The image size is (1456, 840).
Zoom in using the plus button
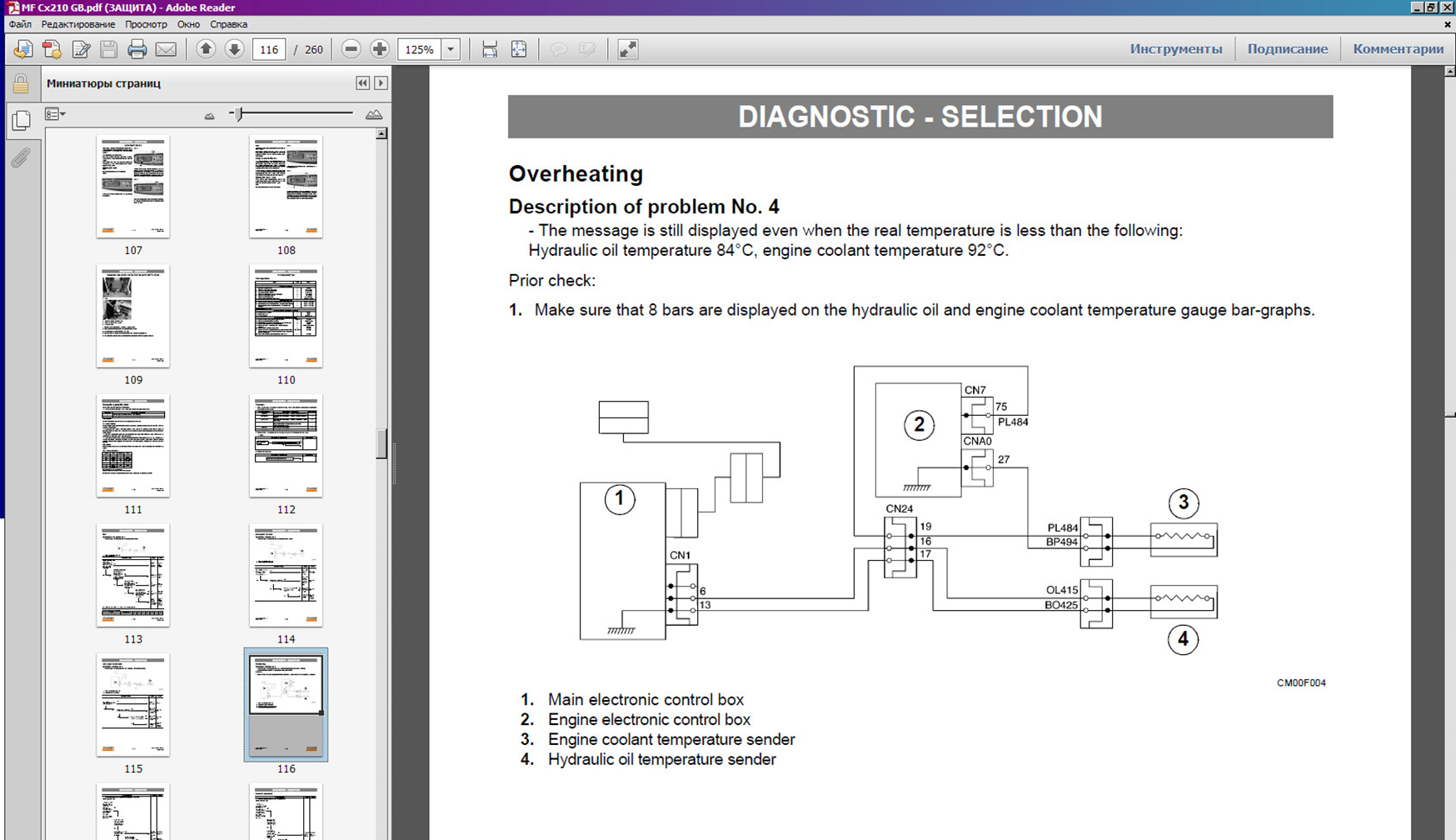point(379,49)
